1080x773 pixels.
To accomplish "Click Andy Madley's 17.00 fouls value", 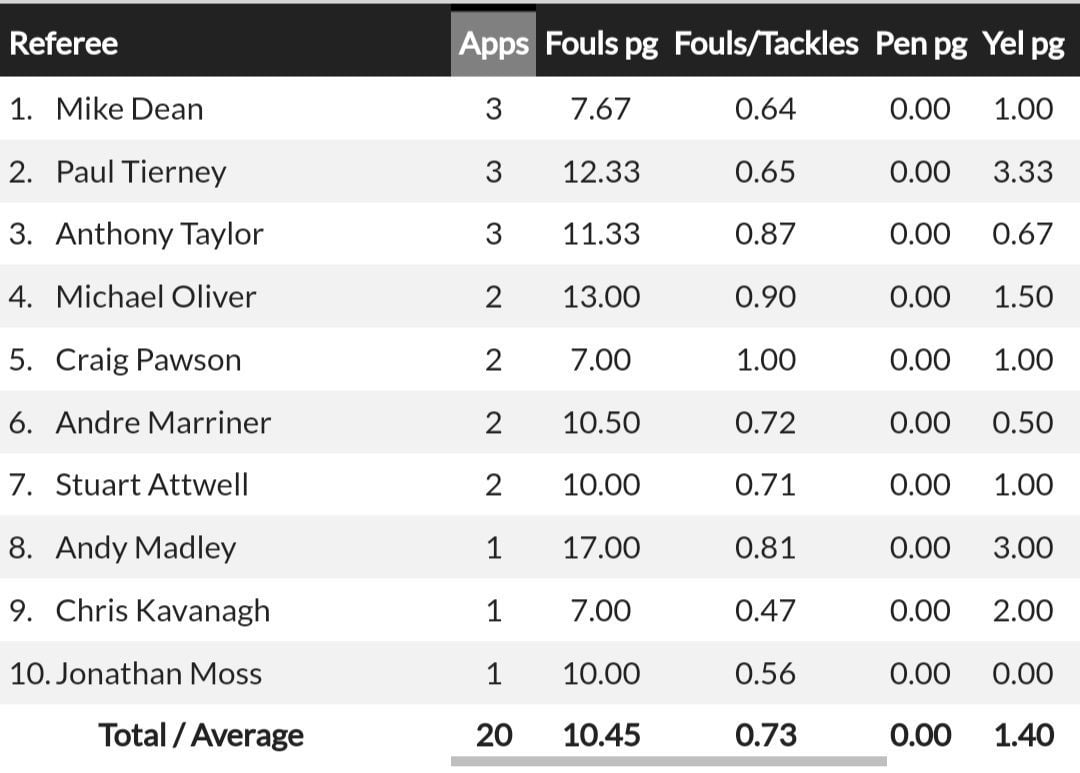I will (x=601, y=548).
